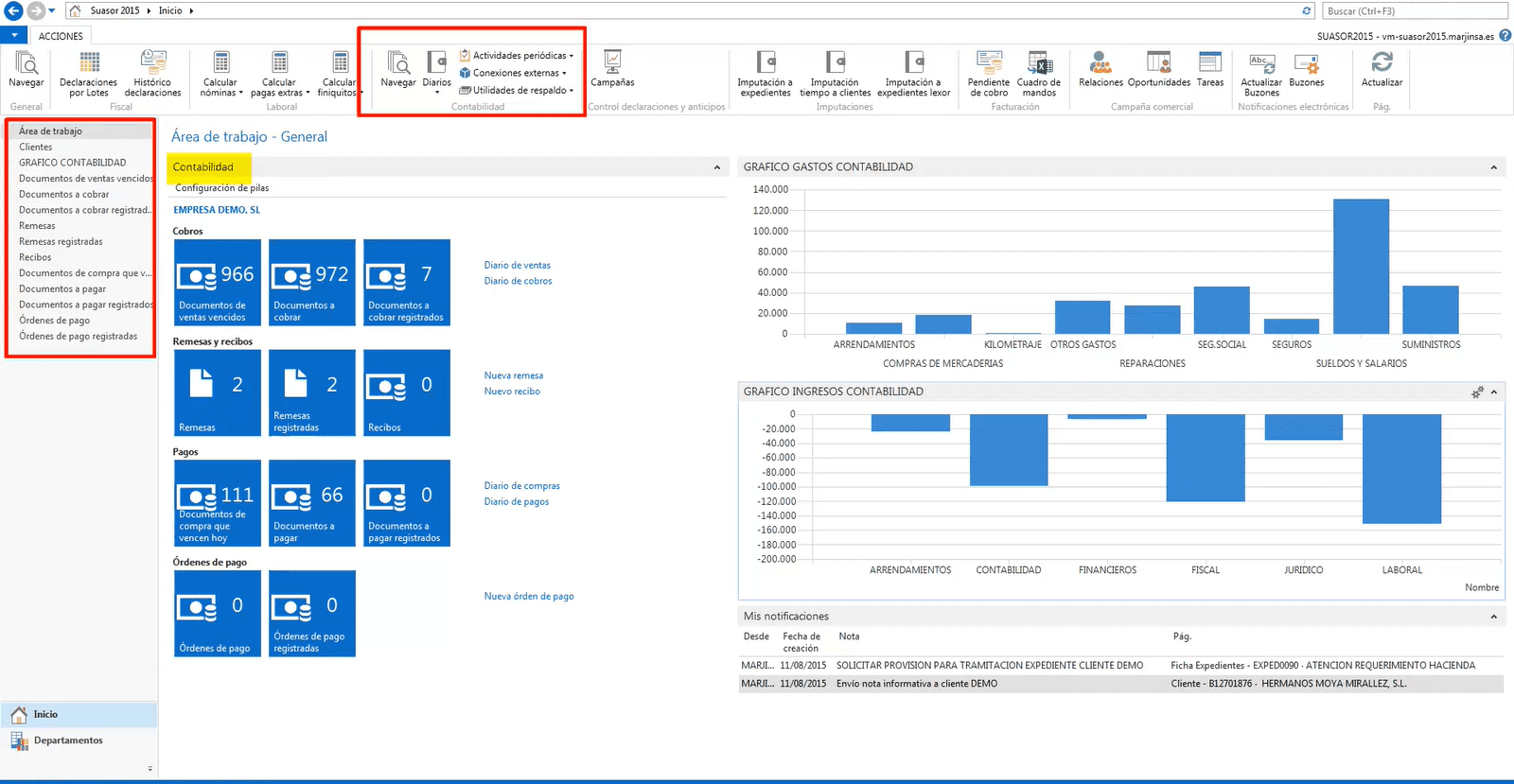Open the Diario de compras link
Image resolution: width=1514 pixels, height=784 pixels.
[521, 486]
